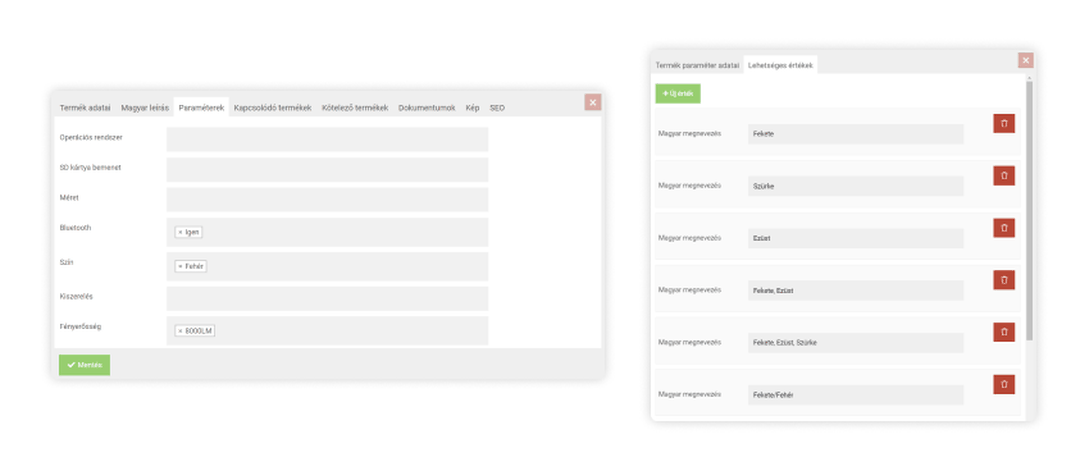The height and width of the screenshot is (471, 1080).
Task: Remove the Igen tag from Bluetooth
Action: click(x=180, y=232)
